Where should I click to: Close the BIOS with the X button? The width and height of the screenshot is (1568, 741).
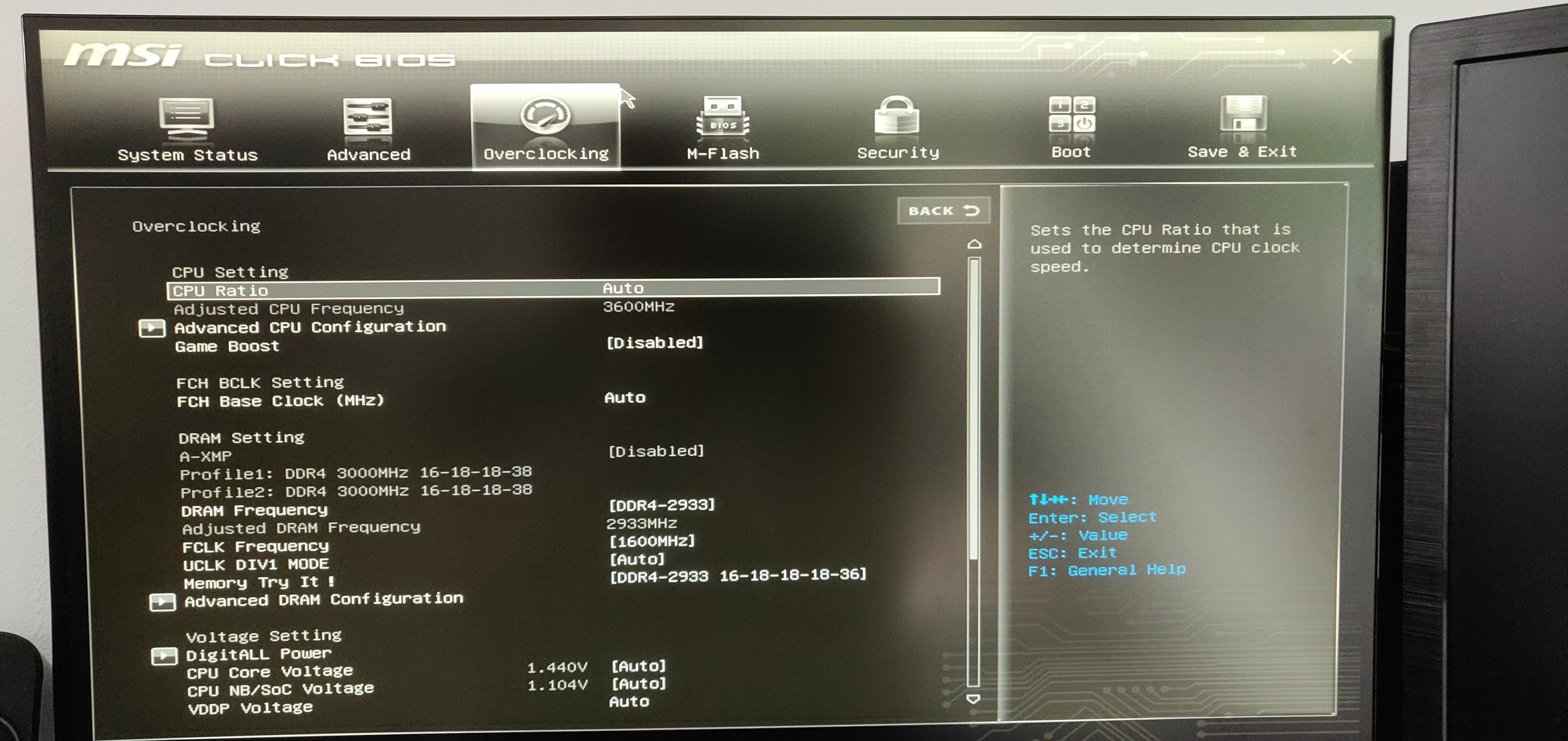click(x=1341, y=57)
